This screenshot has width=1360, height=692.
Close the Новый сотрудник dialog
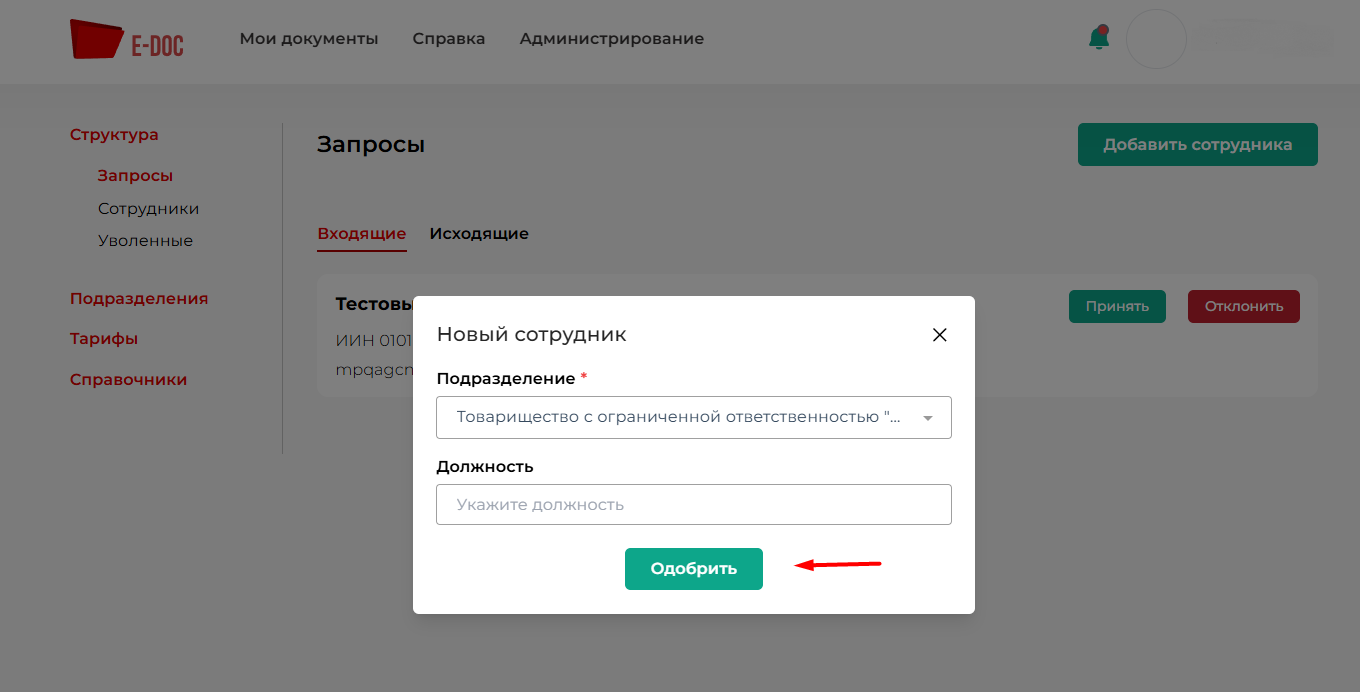(x=939, y=335)
